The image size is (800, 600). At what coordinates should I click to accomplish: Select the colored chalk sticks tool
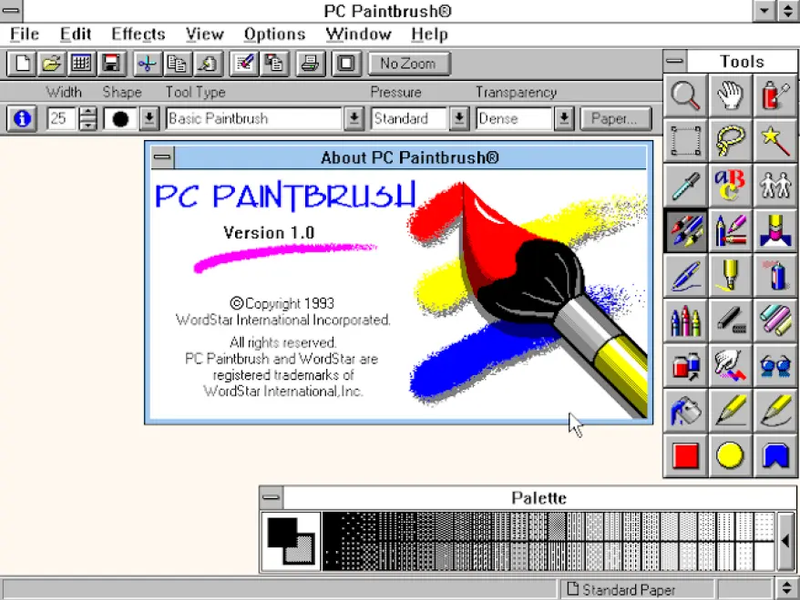(x=775, y=321)
